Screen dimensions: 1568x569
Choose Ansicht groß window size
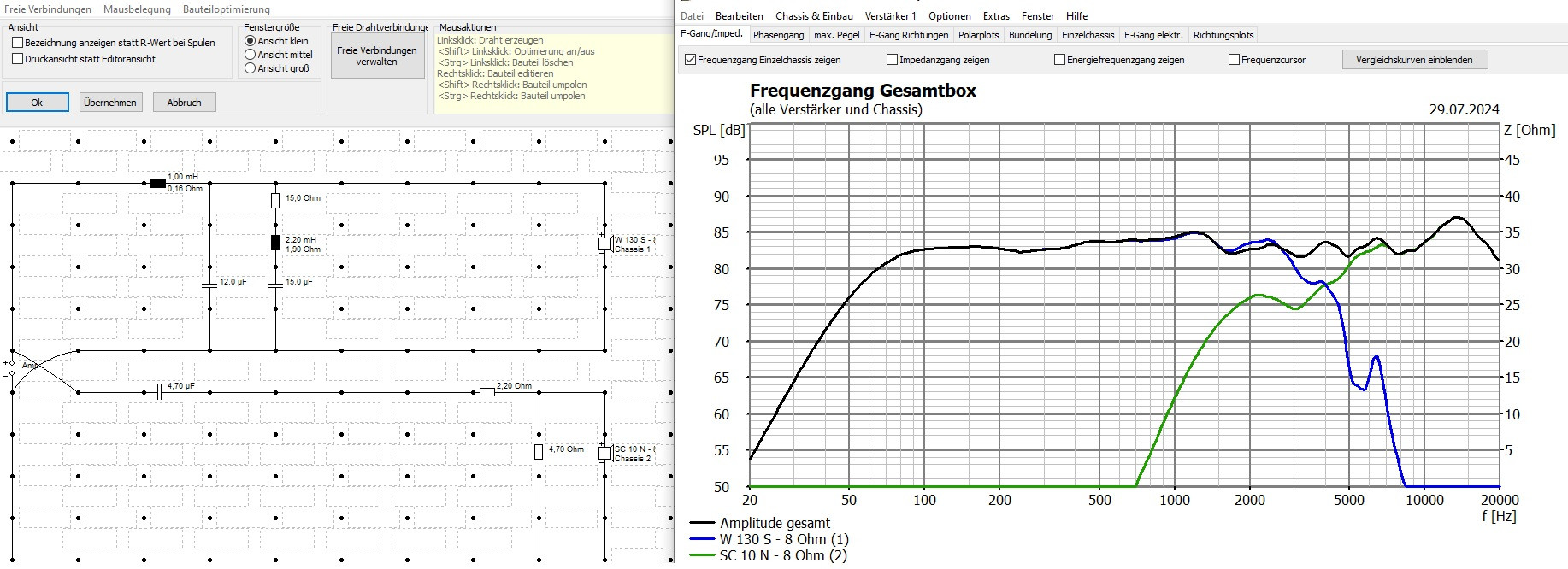click(251, 68)
